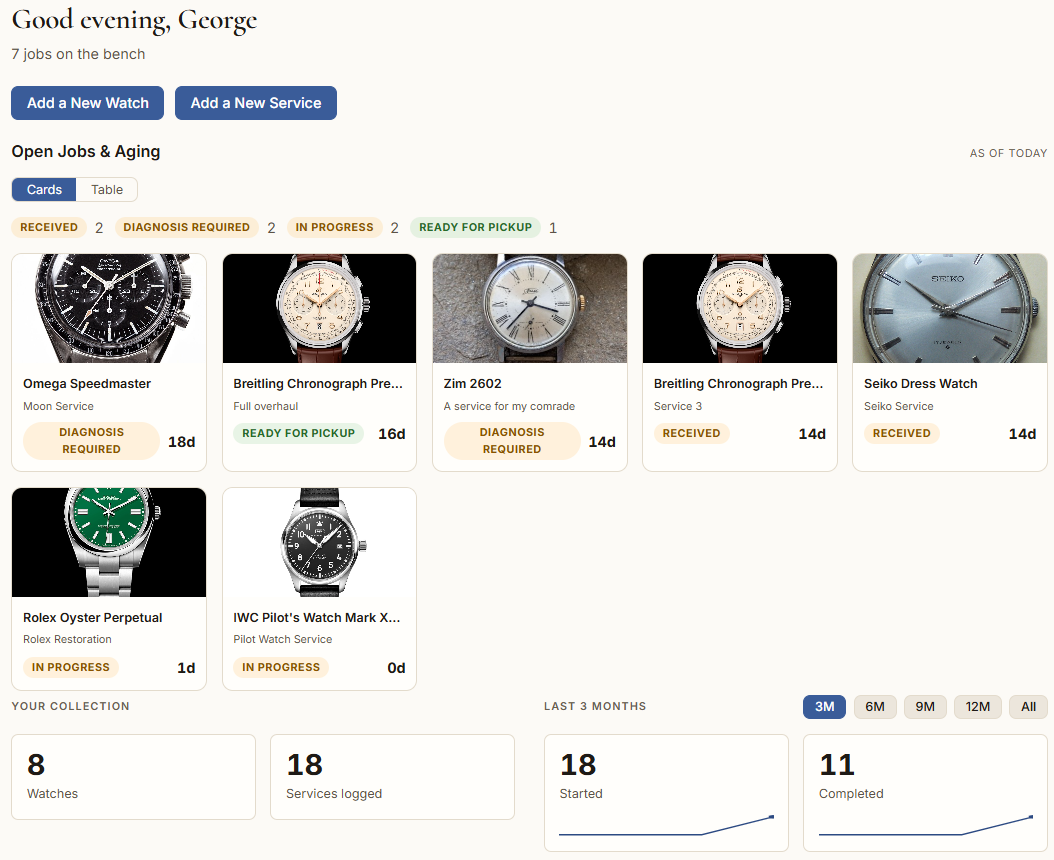The width and height of the screenshot is (1054, 860).
Task: Click the IN PROGRESS badge on IWC card
Action: click(281, 668)
